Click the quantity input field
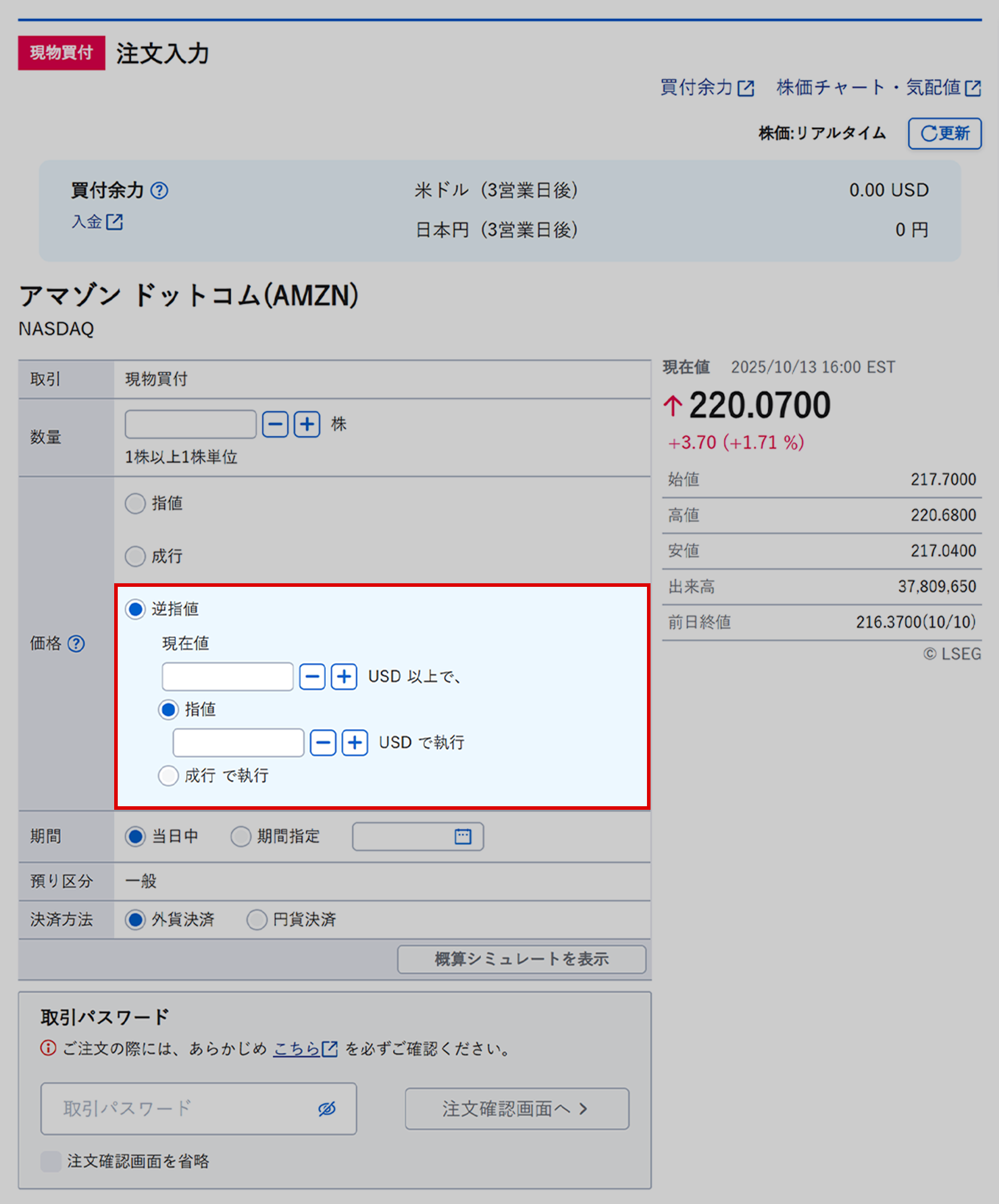999x1204 pixels. pyautogui.click(x=190, y=424)
